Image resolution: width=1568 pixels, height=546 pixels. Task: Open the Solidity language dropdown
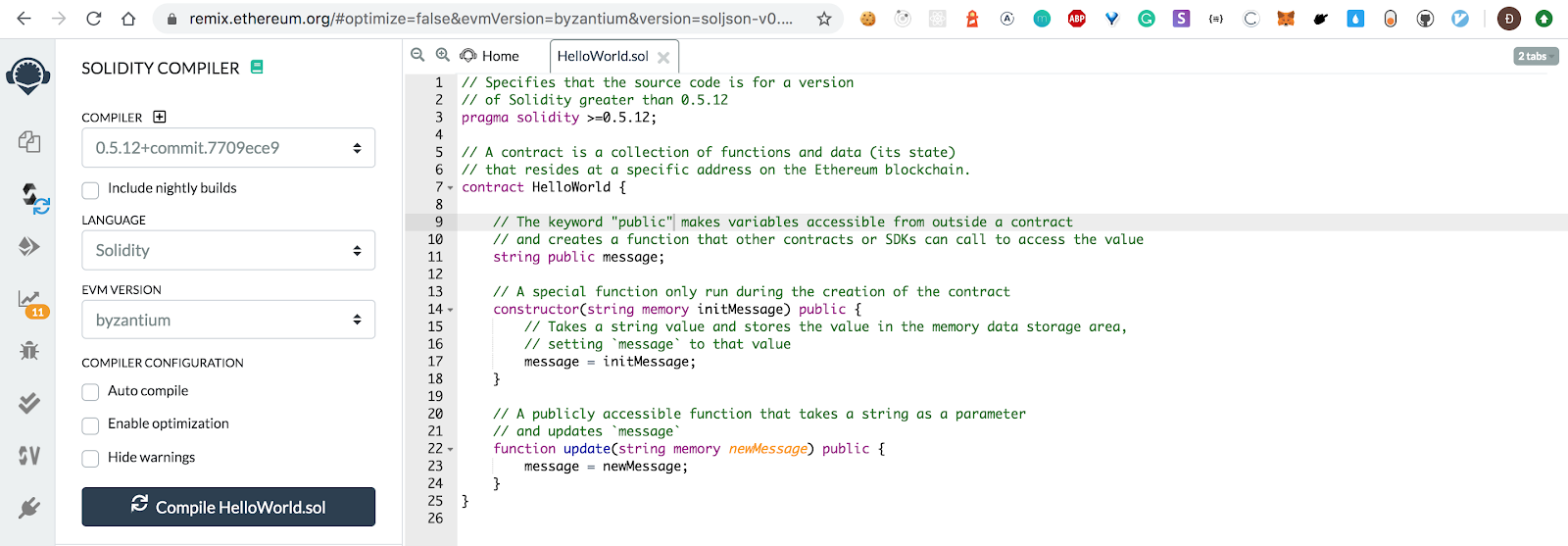tap(228, 250)
